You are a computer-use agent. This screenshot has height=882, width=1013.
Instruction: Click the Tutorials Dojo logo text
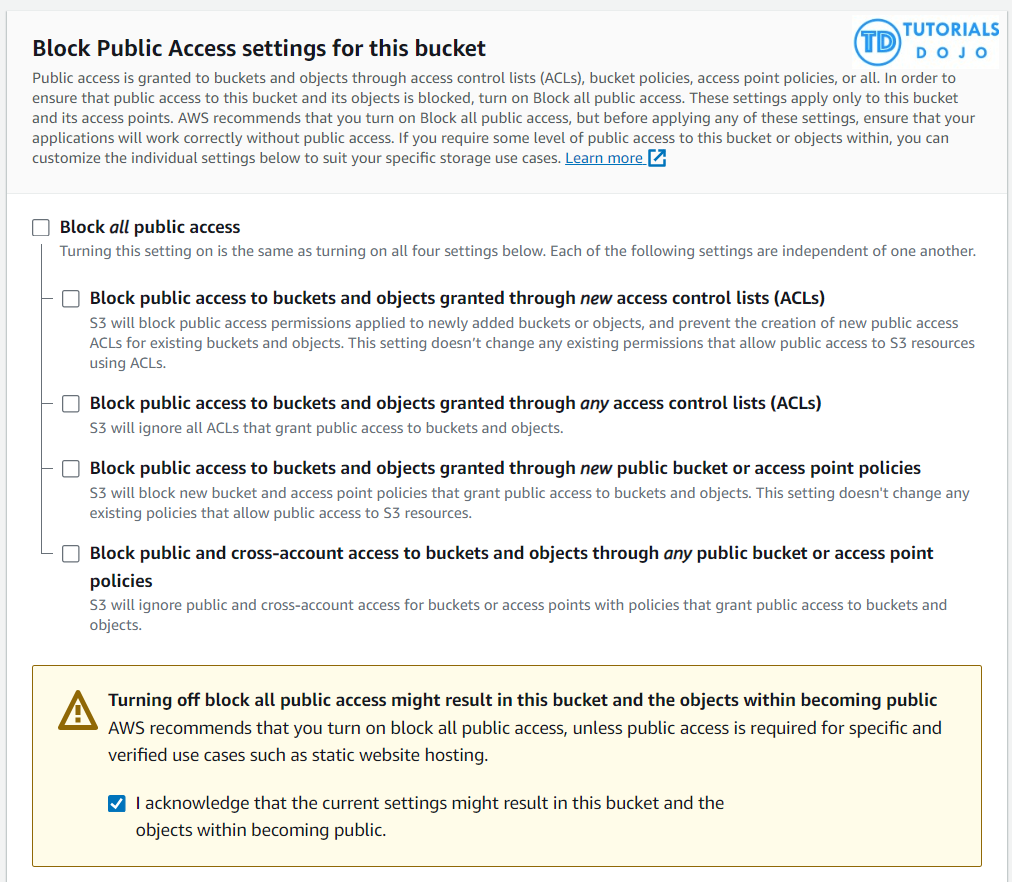950,40
